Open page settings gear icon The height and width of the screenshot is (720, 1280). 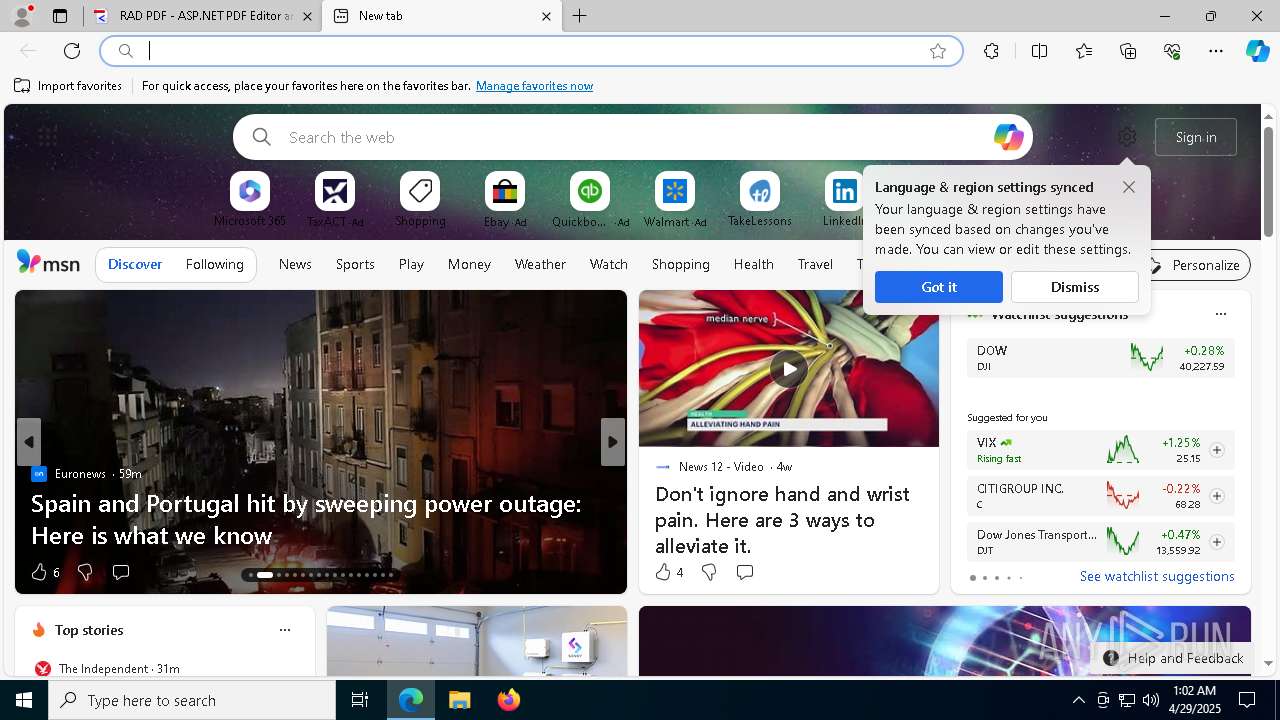(1127, 137)
